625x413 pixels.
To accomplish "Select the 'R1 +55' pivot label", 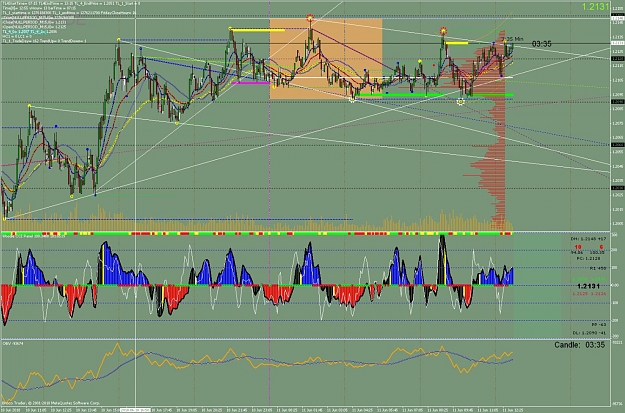I will click(598, 268).
